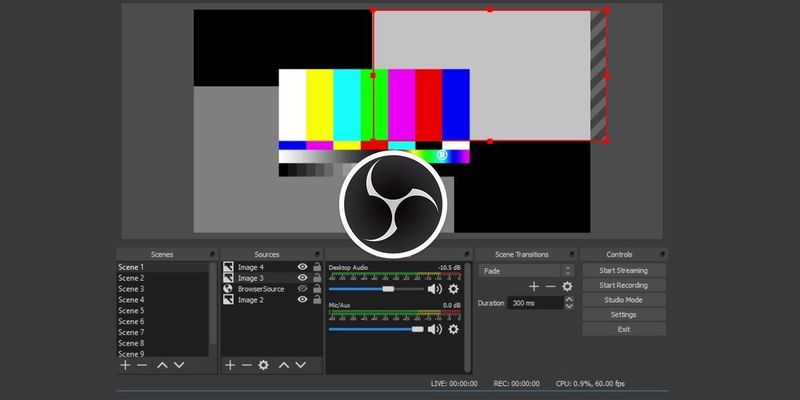Undock the Controls panel
Image resolution: width=800 pixels, height=400 pixels.
tap(662, 254)
